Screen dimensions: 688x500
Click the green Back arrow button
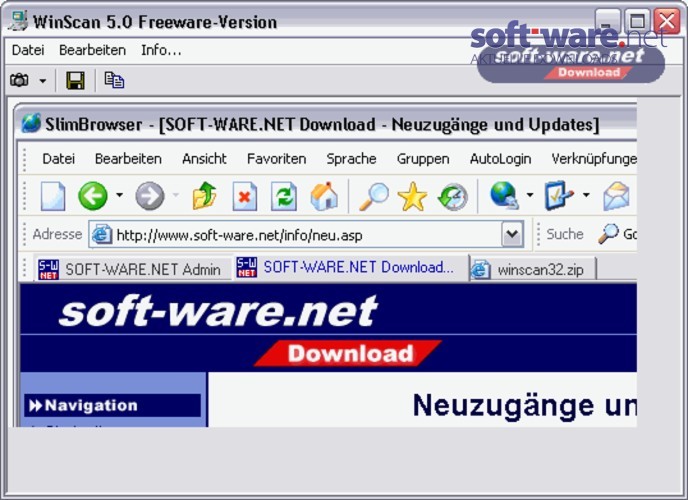pyautogui.click(x=93, y=196)
